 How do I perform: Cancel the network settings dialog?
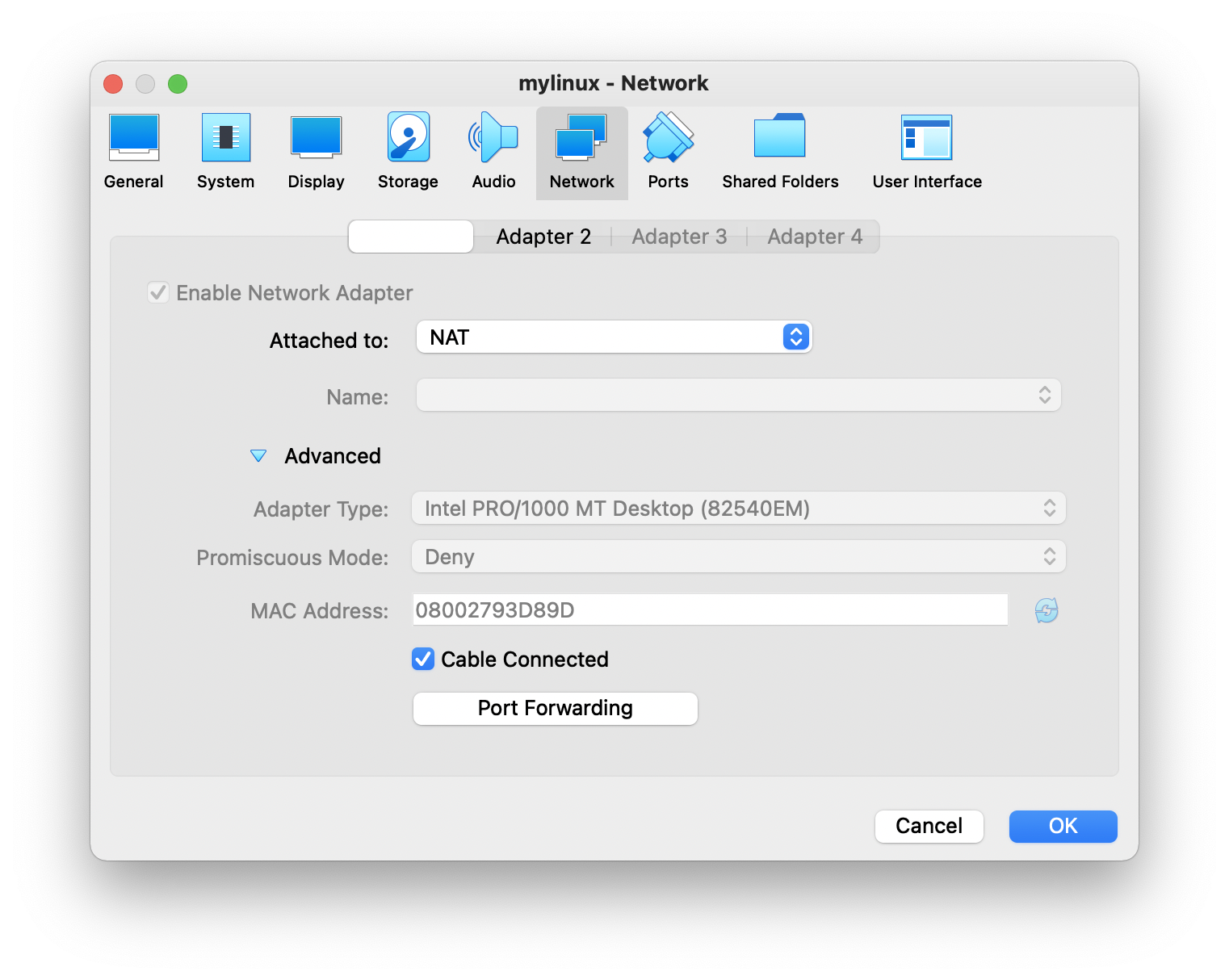(x=929, y=826)
